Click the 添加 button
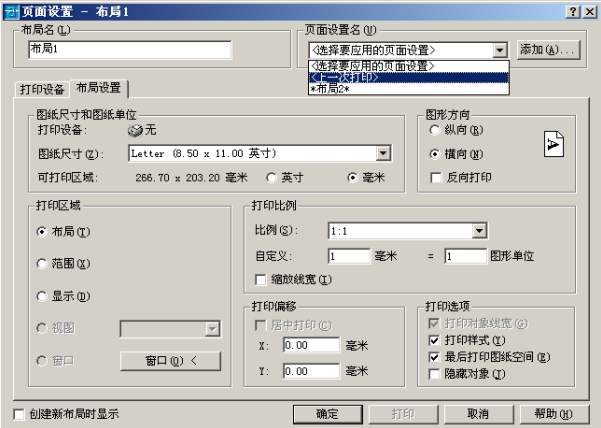 548,50
